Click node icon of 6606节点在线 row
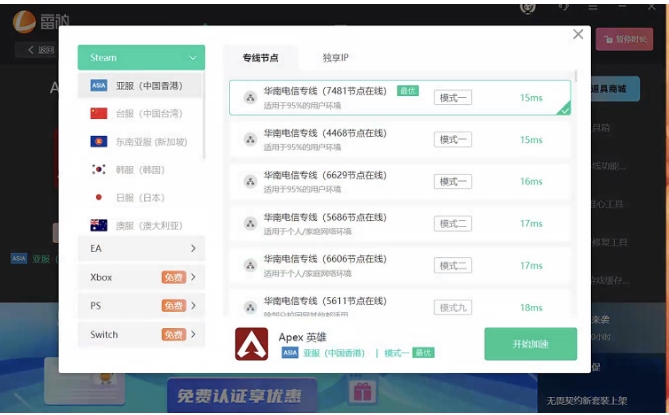Image resolution: width=669 pixels, height=415 pixels. coord(250,265)
